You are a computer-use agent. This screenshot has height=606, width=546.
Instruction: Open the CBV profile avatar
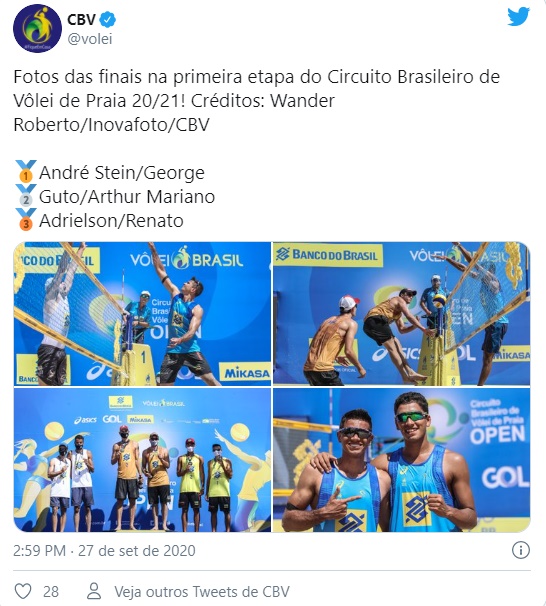click(37, 28)
